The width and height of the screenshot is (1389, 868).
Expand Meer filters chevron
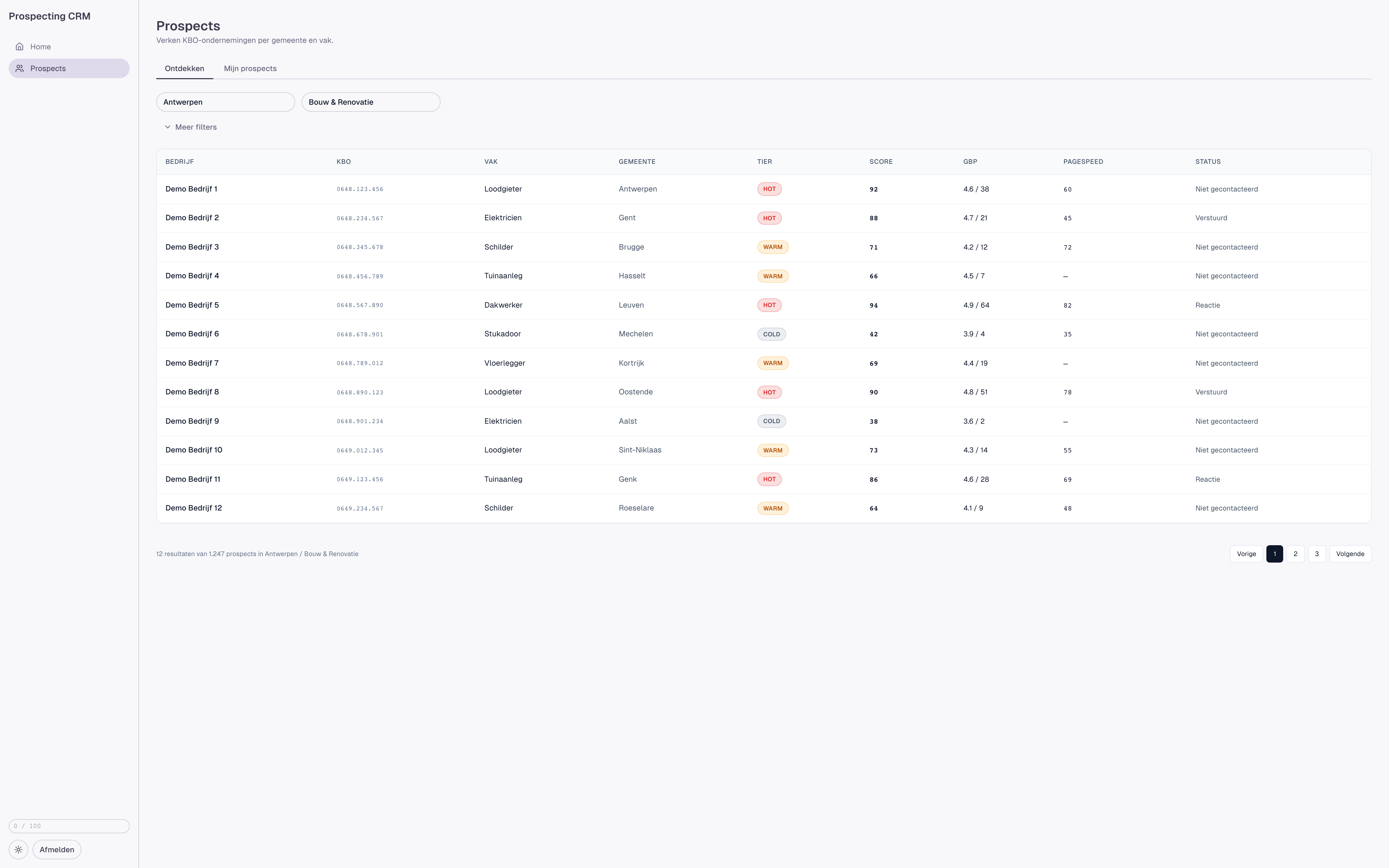point(168,127)
